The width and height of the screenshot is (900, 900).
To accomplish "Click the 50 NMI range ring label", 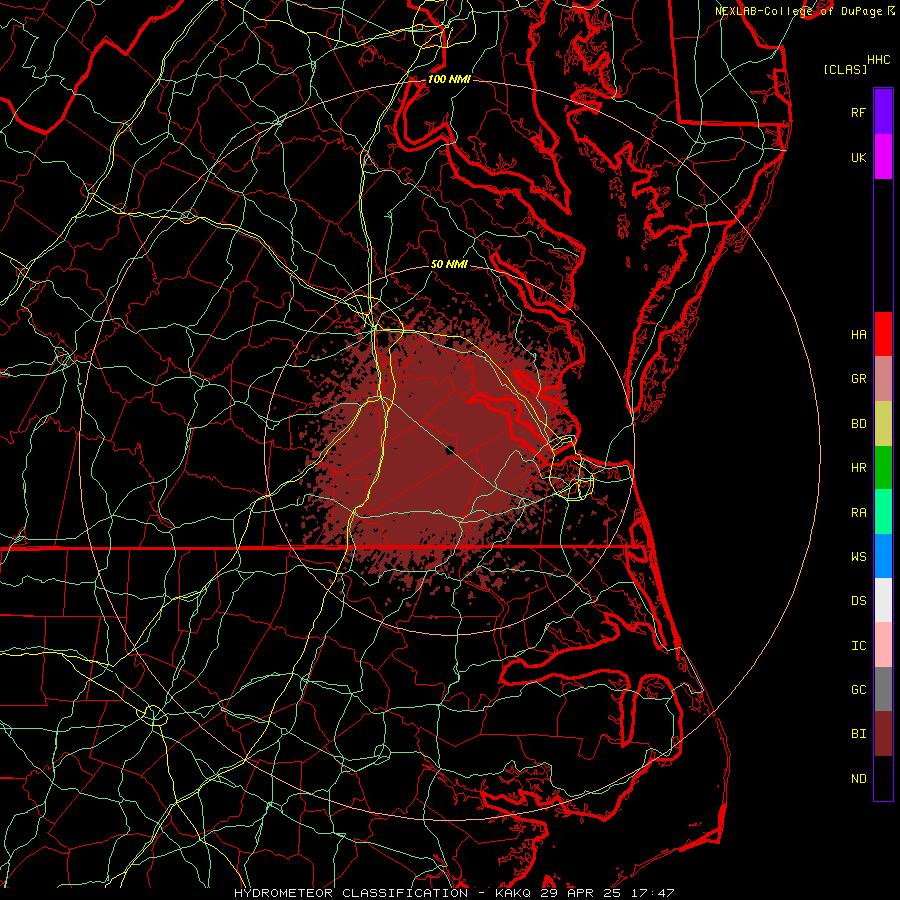I will point(449,264).
